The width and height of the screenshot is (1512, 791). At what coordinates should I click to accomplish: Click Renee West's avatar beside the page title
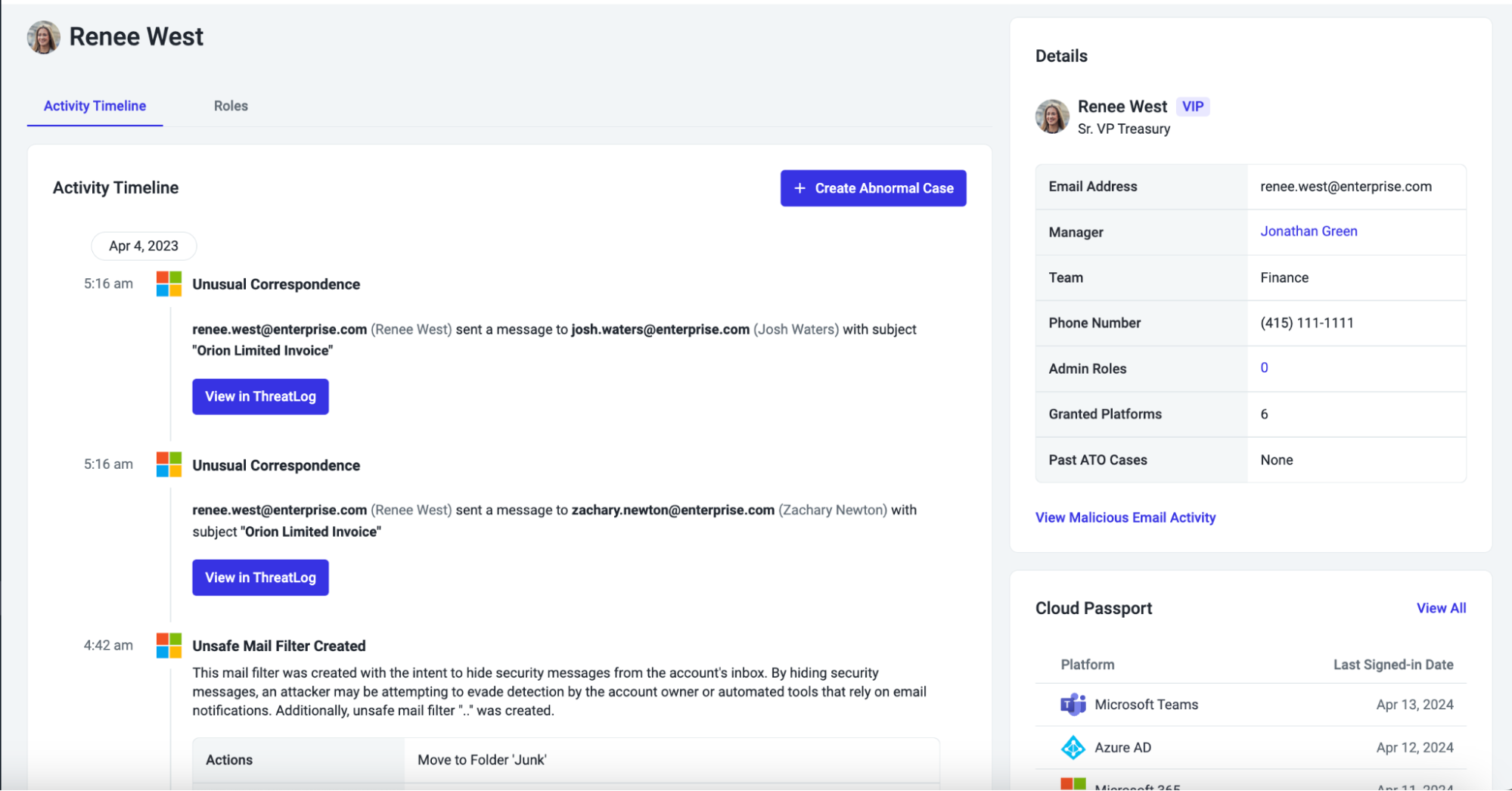click(x=44, y=37)
